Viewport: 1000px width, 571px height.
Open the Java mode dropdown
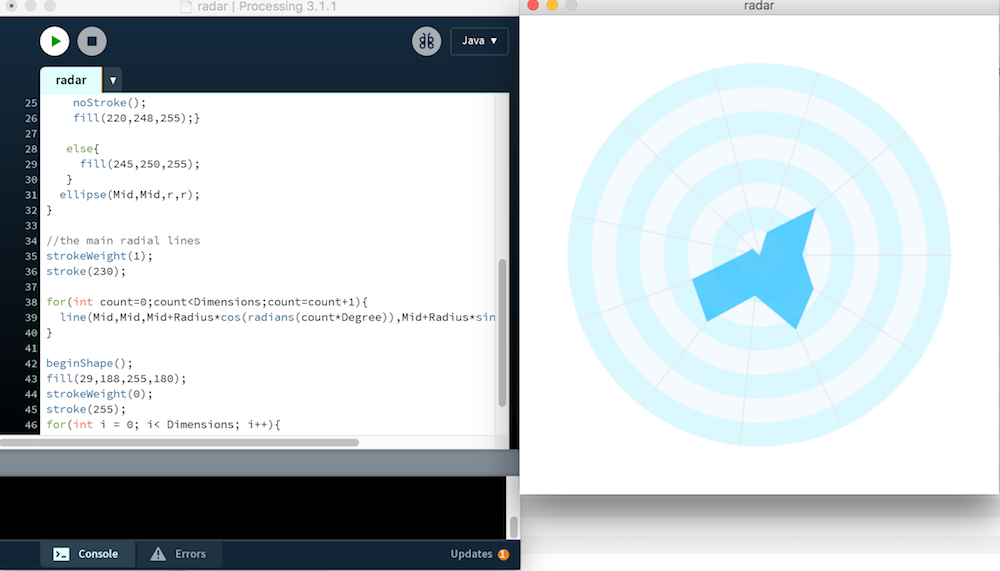(x=479, y=41)
